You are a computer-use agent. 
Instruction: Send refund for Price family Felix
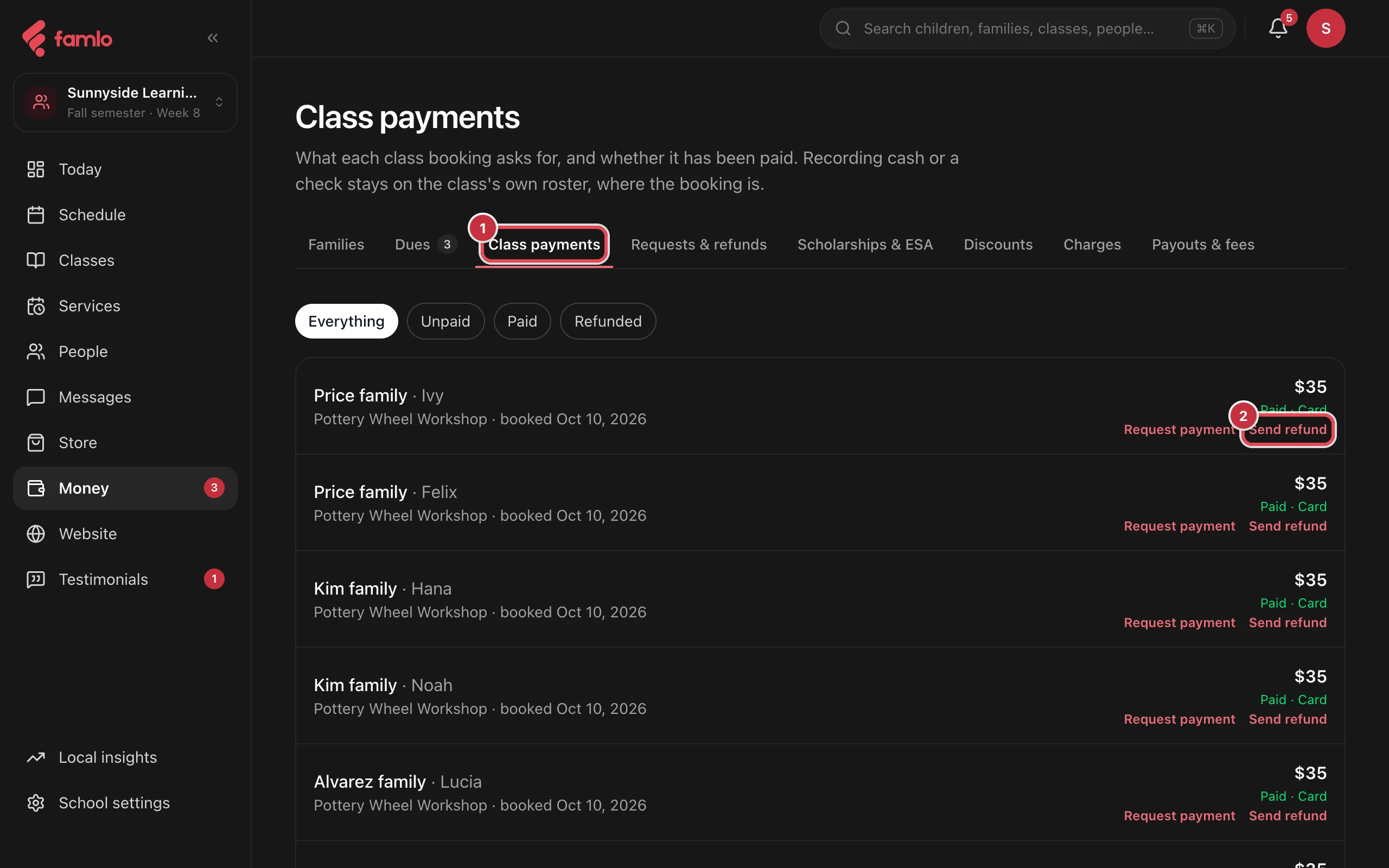pyautogui.click(x=1288, y=526)
